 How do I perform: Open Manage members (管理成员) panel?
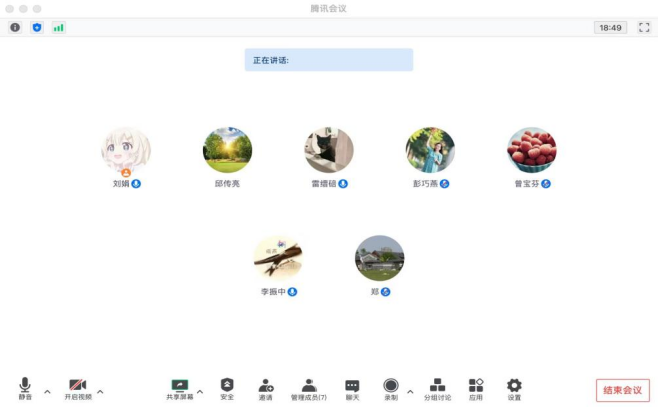tap(309, 389)
